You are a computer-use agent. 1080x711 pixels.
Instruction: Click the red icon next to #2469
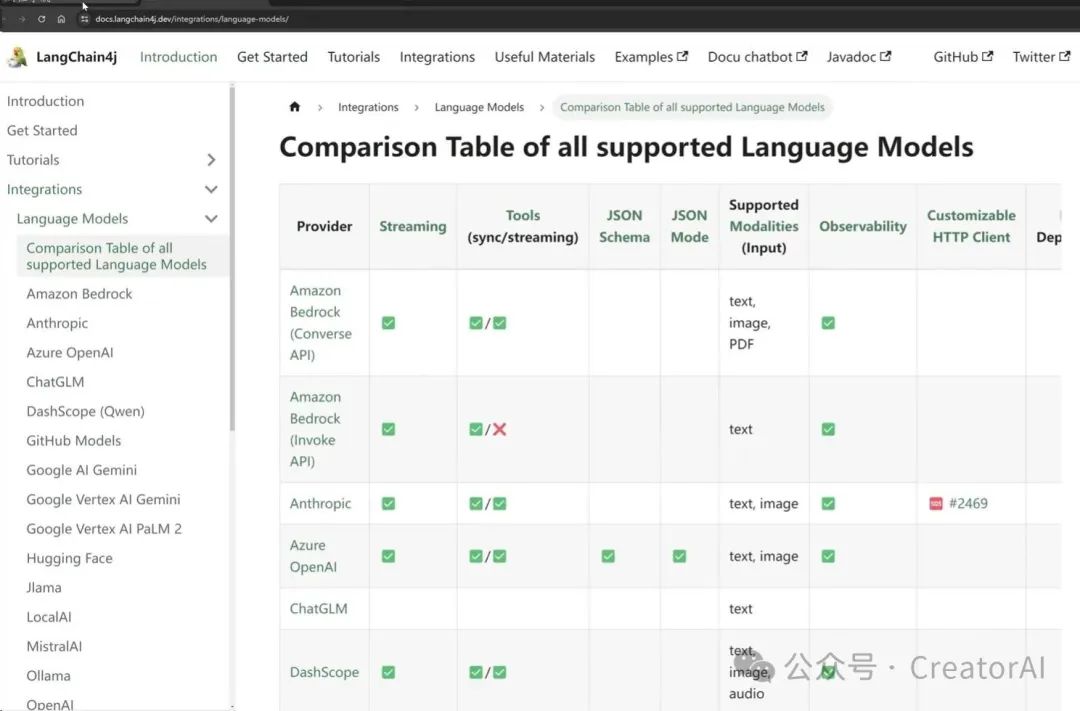coord(935,504)
